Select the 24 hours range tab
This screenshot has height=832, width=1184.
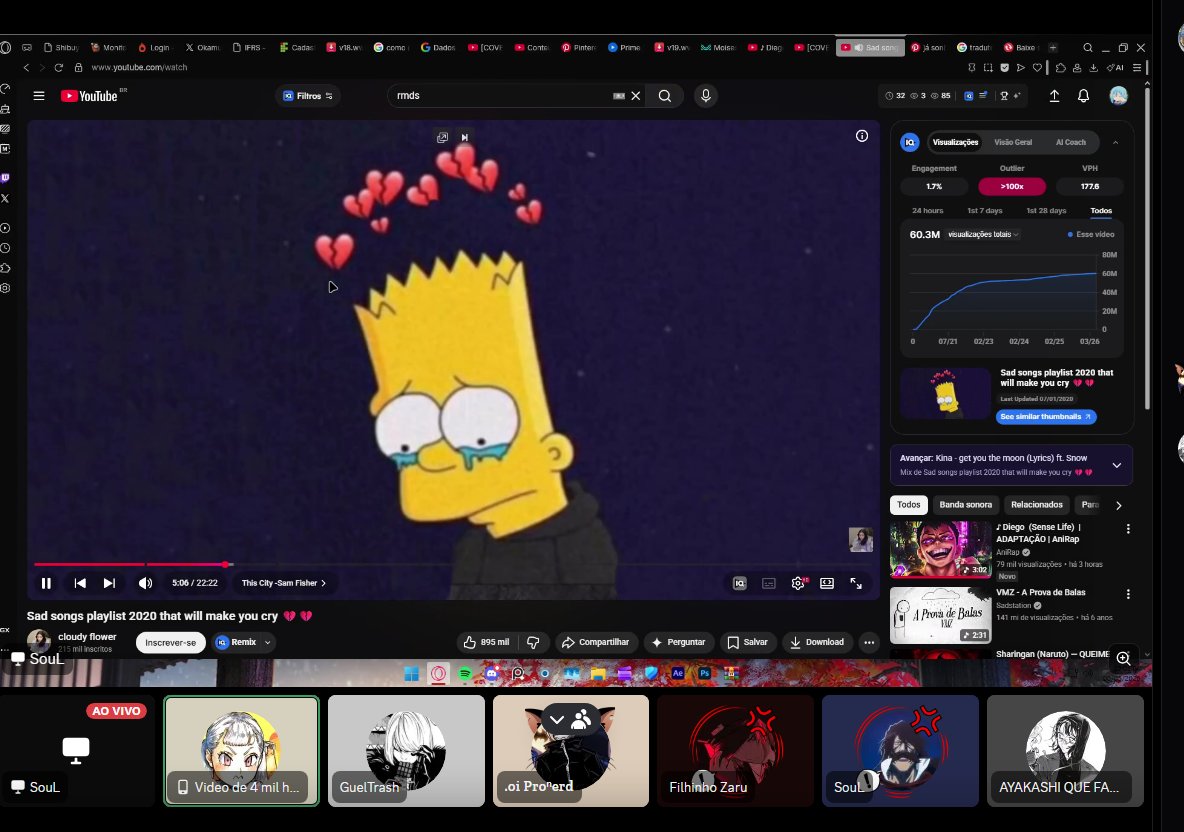tap(927, 211)
